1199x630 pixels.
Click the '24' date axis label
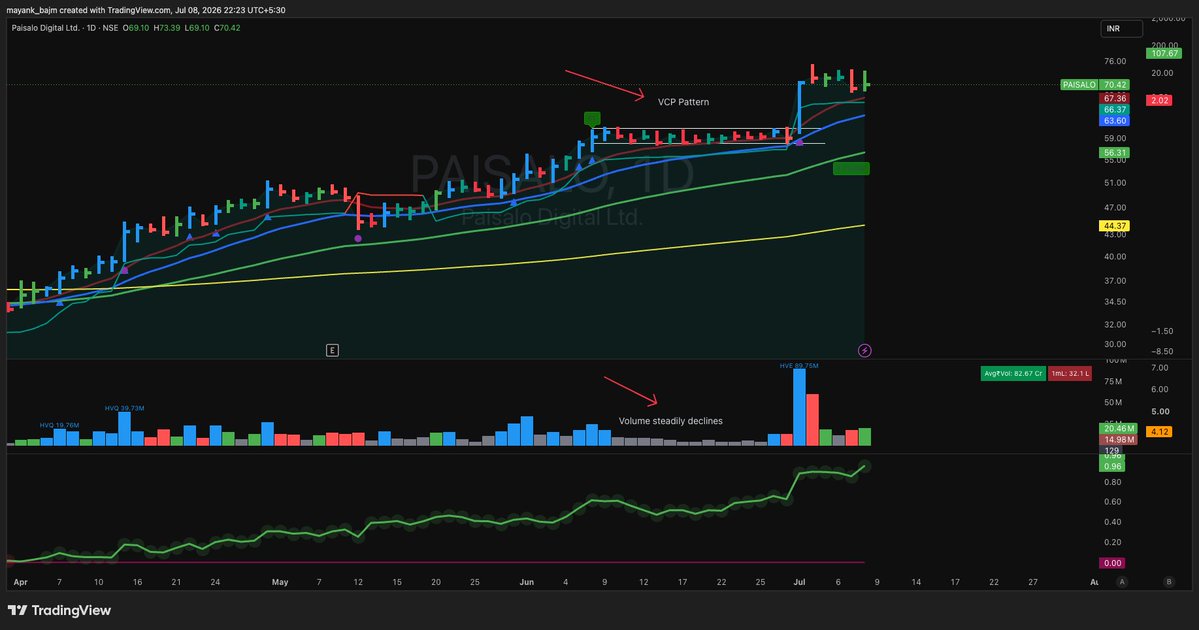[x=215, y=582]
